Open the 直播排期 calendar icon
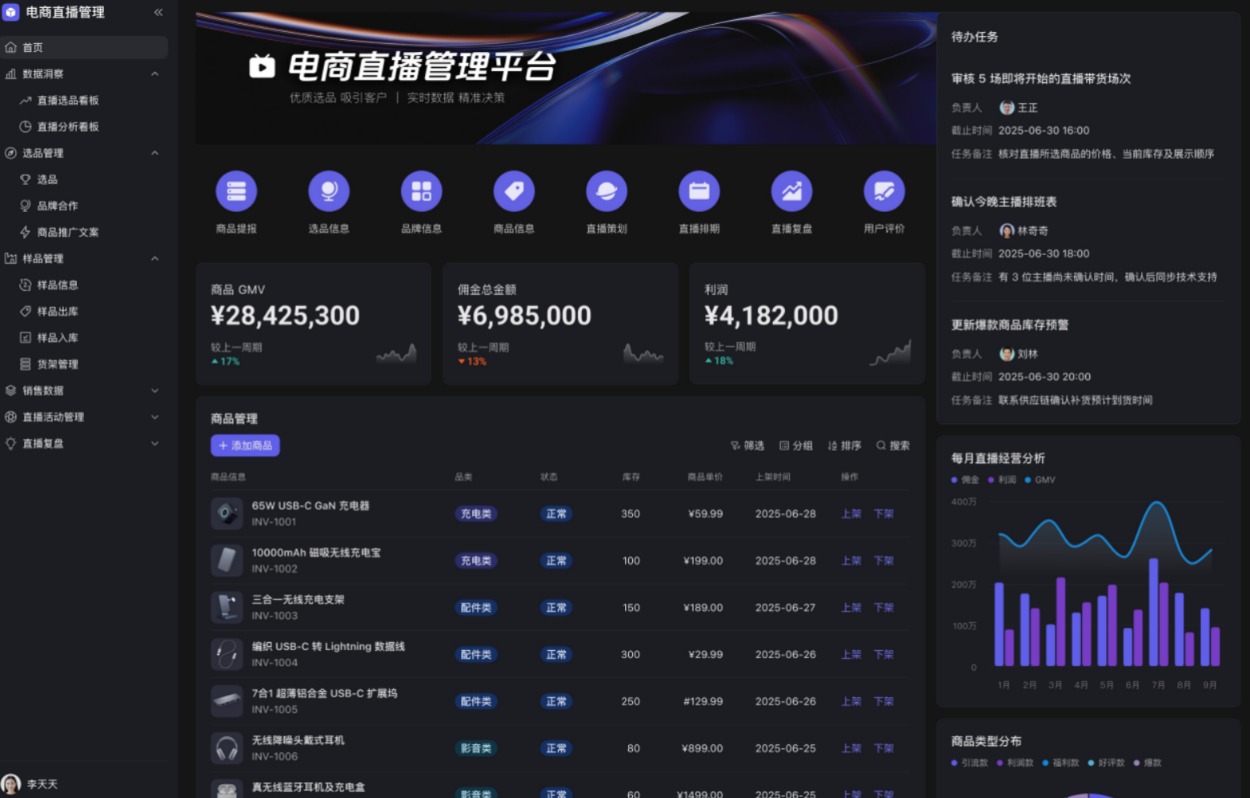Viewport: 1250px width, 798px height. [x=699, y=191]
